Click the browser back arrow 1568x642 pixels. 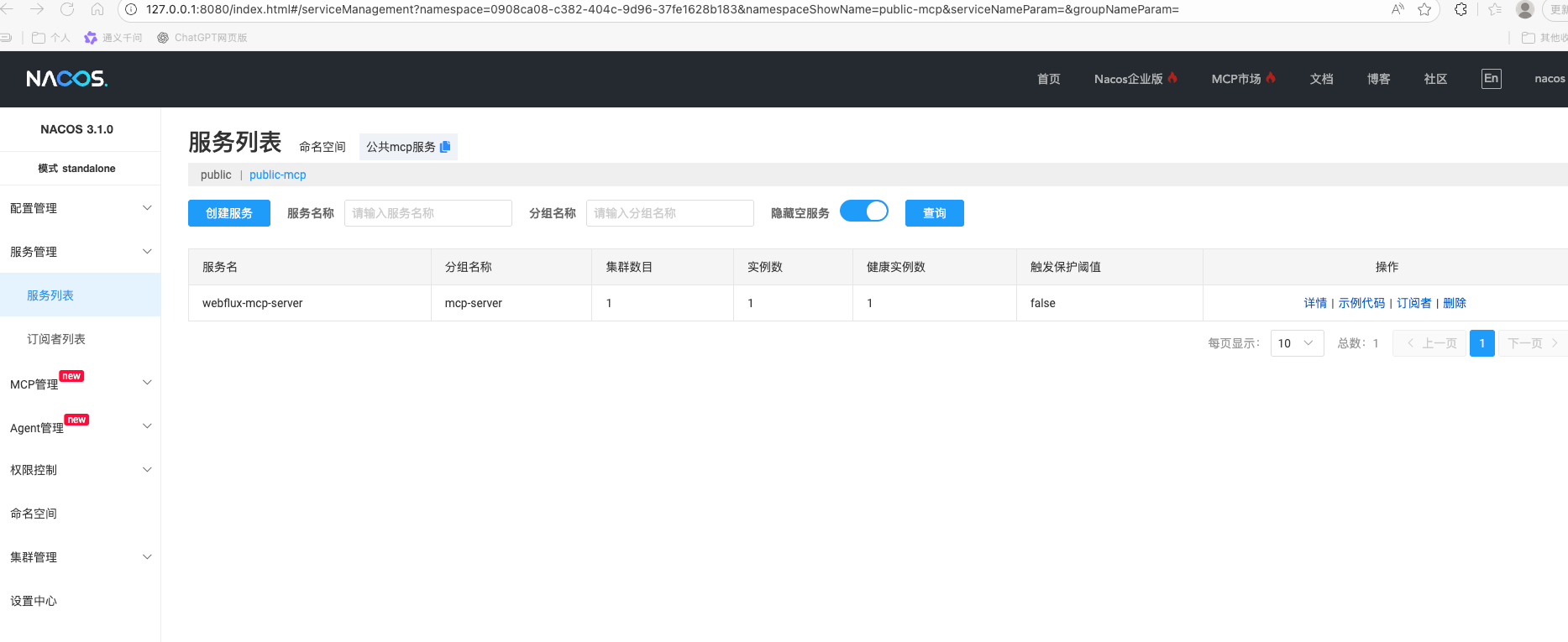[x=8, y=9]
